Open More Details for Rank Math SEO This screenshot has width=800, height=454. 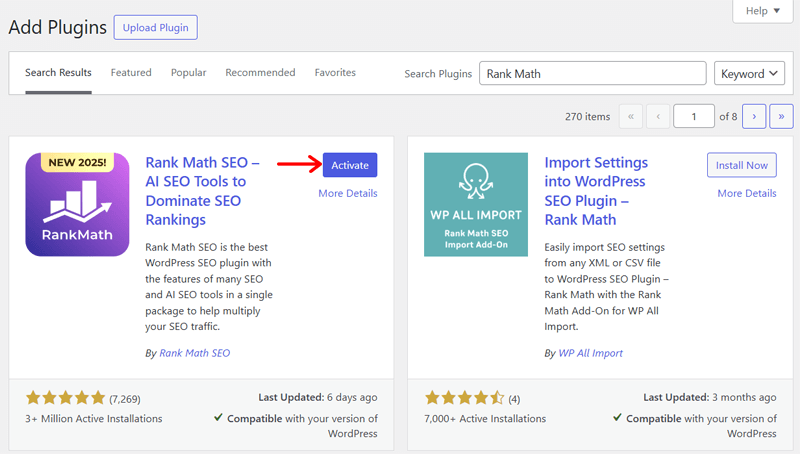point(347,193)
